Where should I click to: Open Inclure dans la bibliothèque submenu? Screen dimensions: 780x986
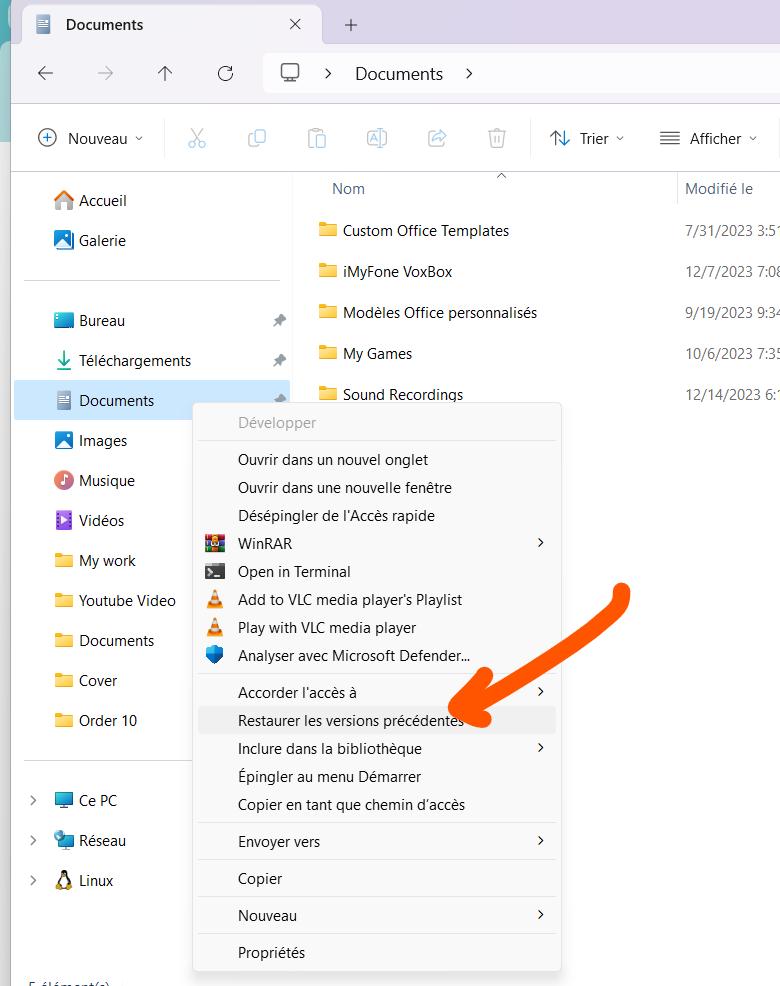[x=377, y=749]
